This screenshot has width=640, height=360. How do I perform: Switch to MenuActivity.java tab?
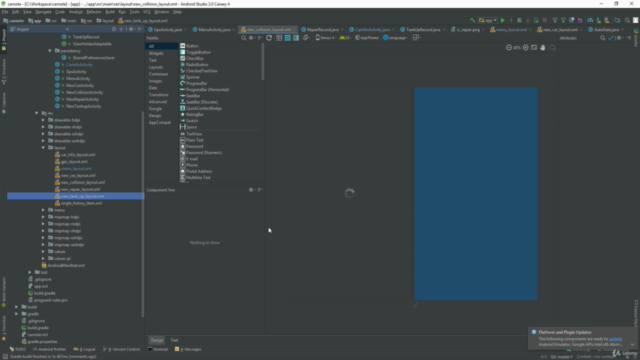[x=214, y=30]
